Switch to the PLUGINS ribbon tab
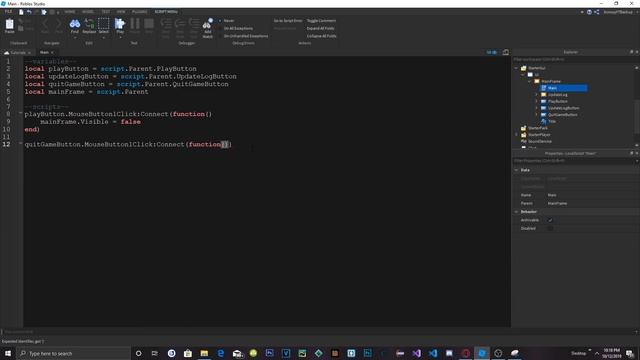 pyautogui.click(x=140, y=12)
